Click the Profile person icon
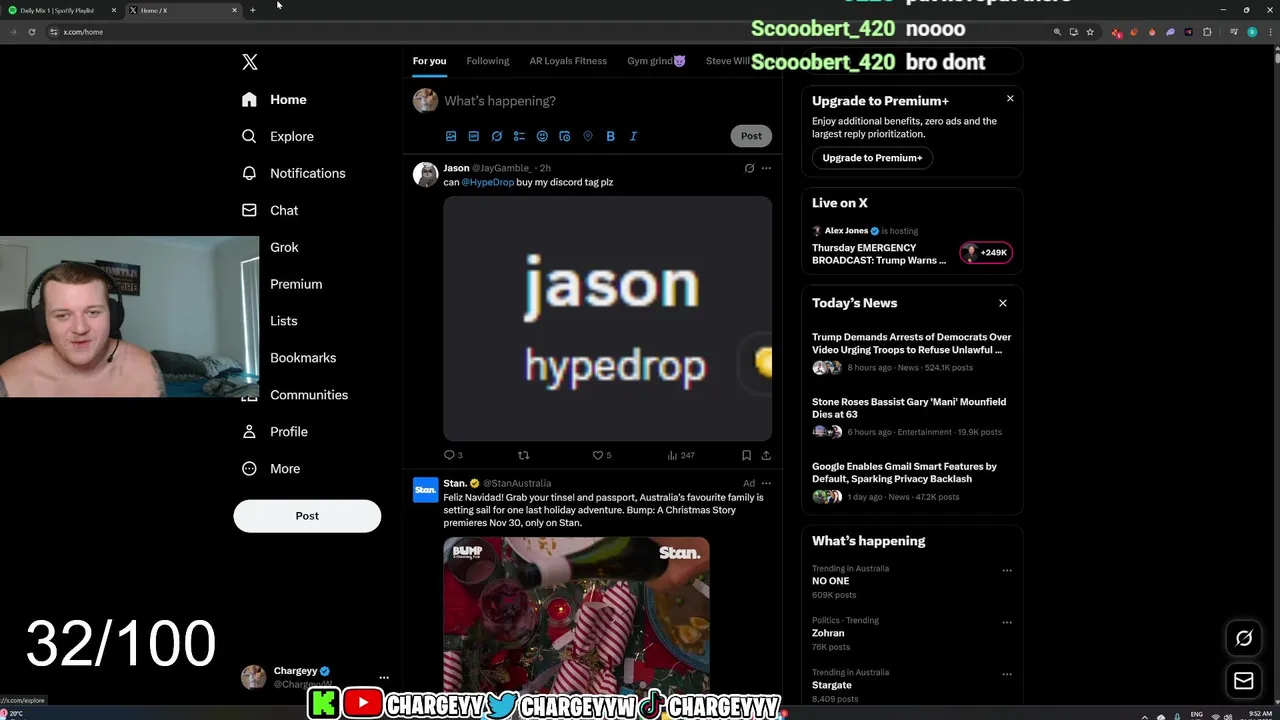 coord(249,432)
